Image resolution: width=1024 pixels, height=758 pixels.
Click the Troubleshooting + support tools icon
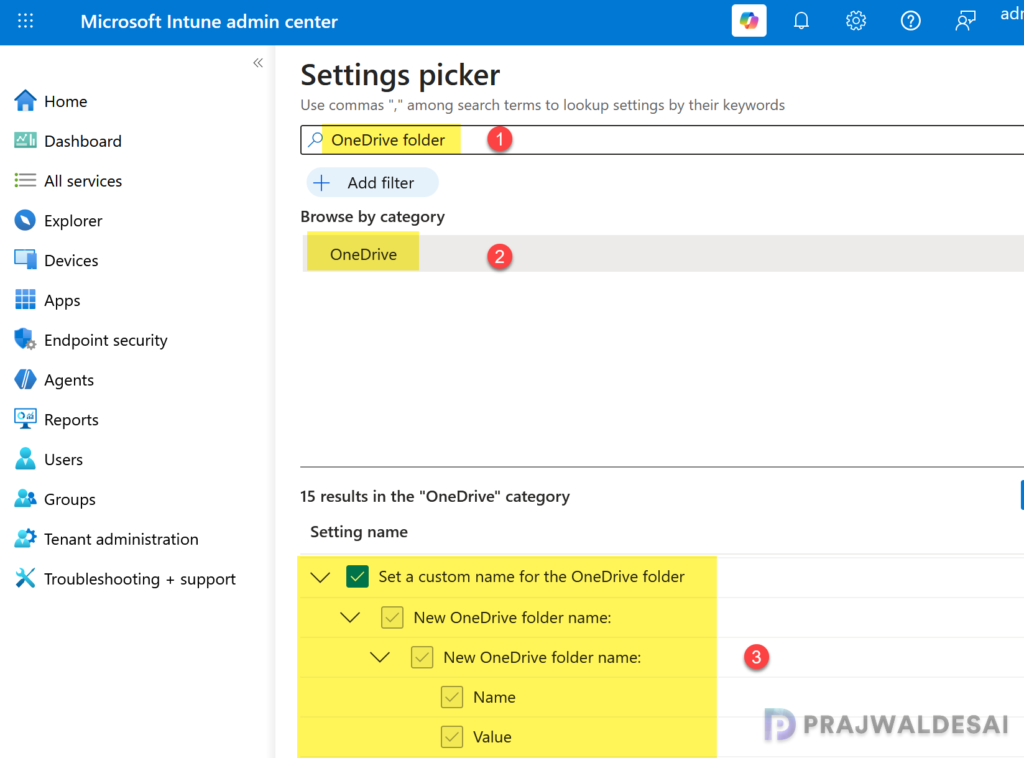(25, 578)
